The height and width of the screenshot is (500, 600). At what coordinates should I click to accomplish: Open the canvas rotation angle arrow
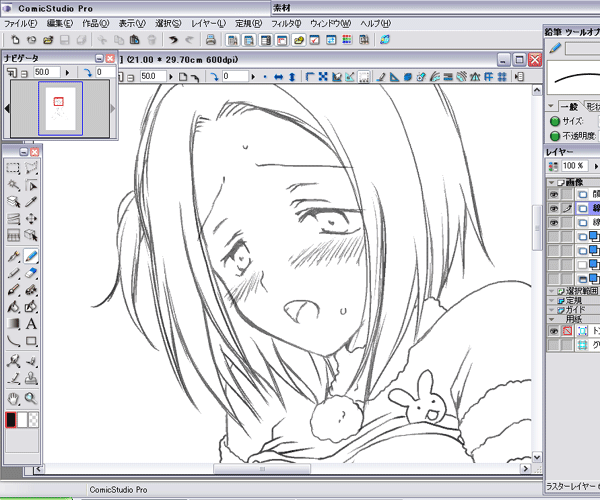[253, 77]
